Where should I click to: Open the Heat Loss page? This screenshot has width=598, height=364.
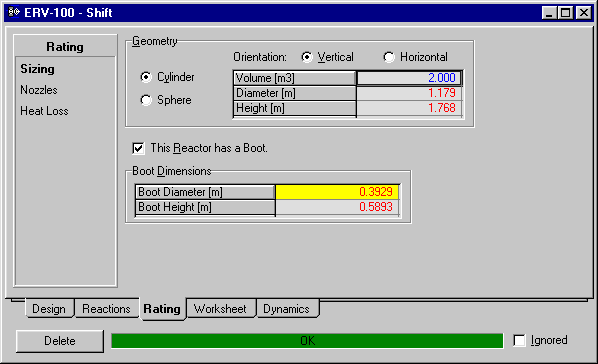tap(44, 111)
